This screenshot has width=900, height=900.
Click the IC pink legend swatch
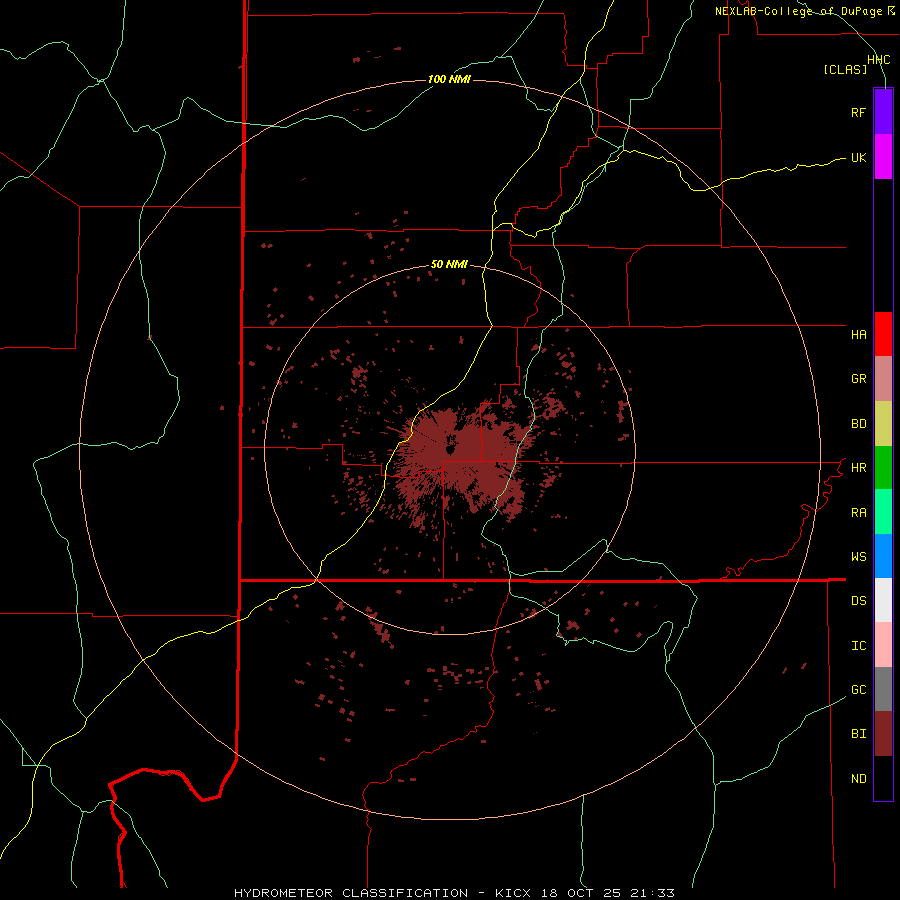[x=883, y=645]
